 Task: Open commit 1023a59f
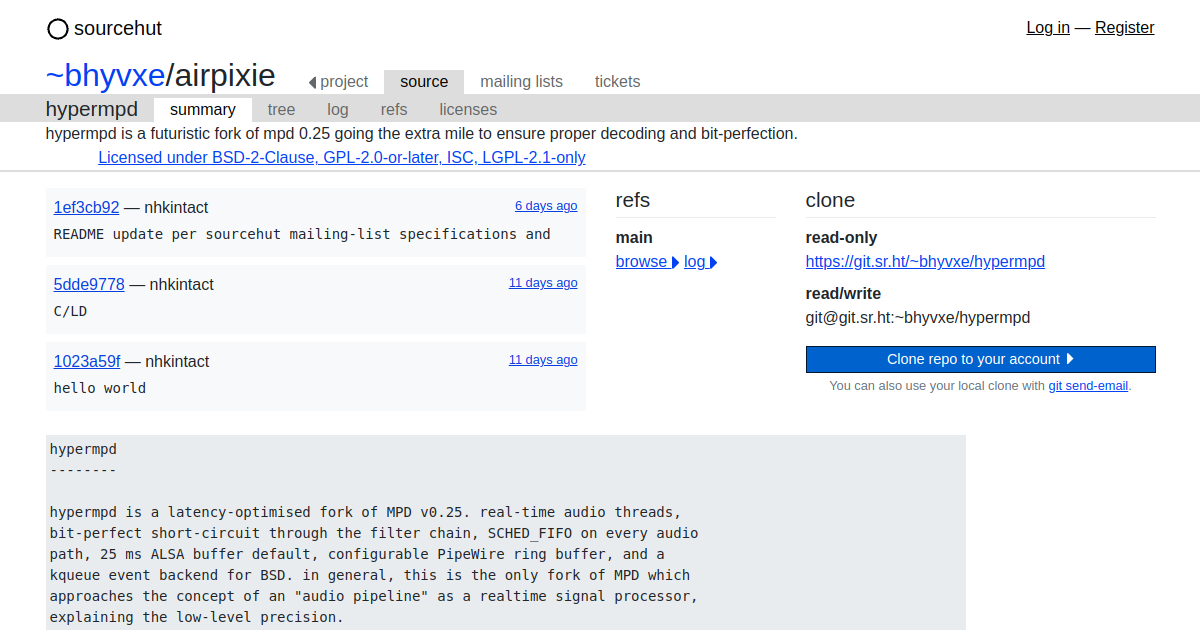click(87, 361)
